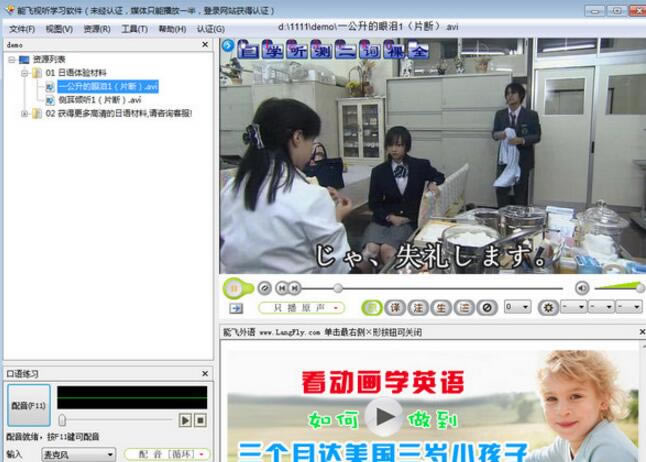The image size is (646, 462).
Task: Pause the video with the green pause button
Action: coord(234,288)
